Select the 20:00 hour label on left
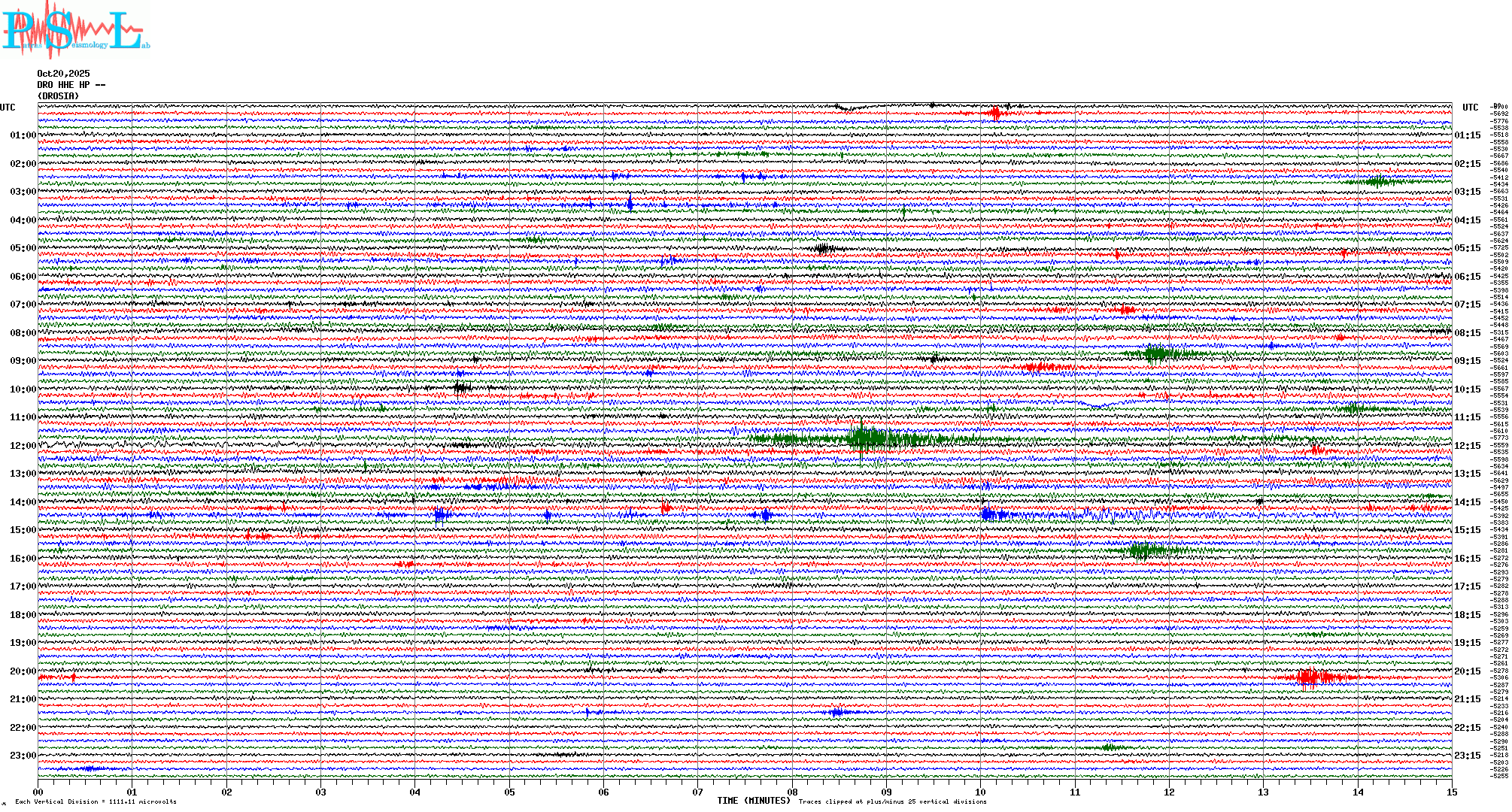The height and width of the screenshot is (812, 1512). pos(23,671)
